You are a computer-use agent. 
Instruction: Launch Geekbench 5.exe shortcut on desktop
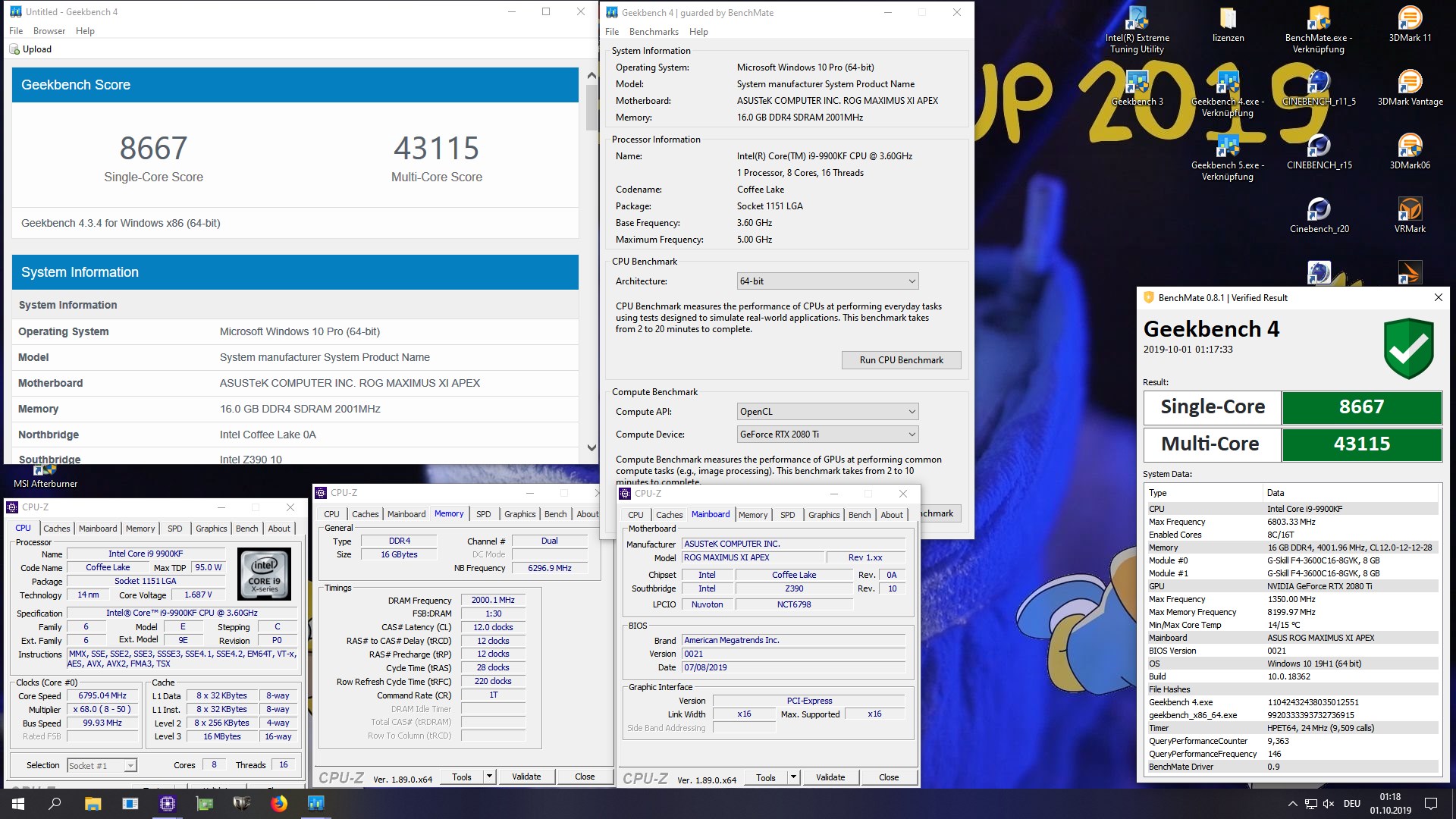(x=1228, y=158)
